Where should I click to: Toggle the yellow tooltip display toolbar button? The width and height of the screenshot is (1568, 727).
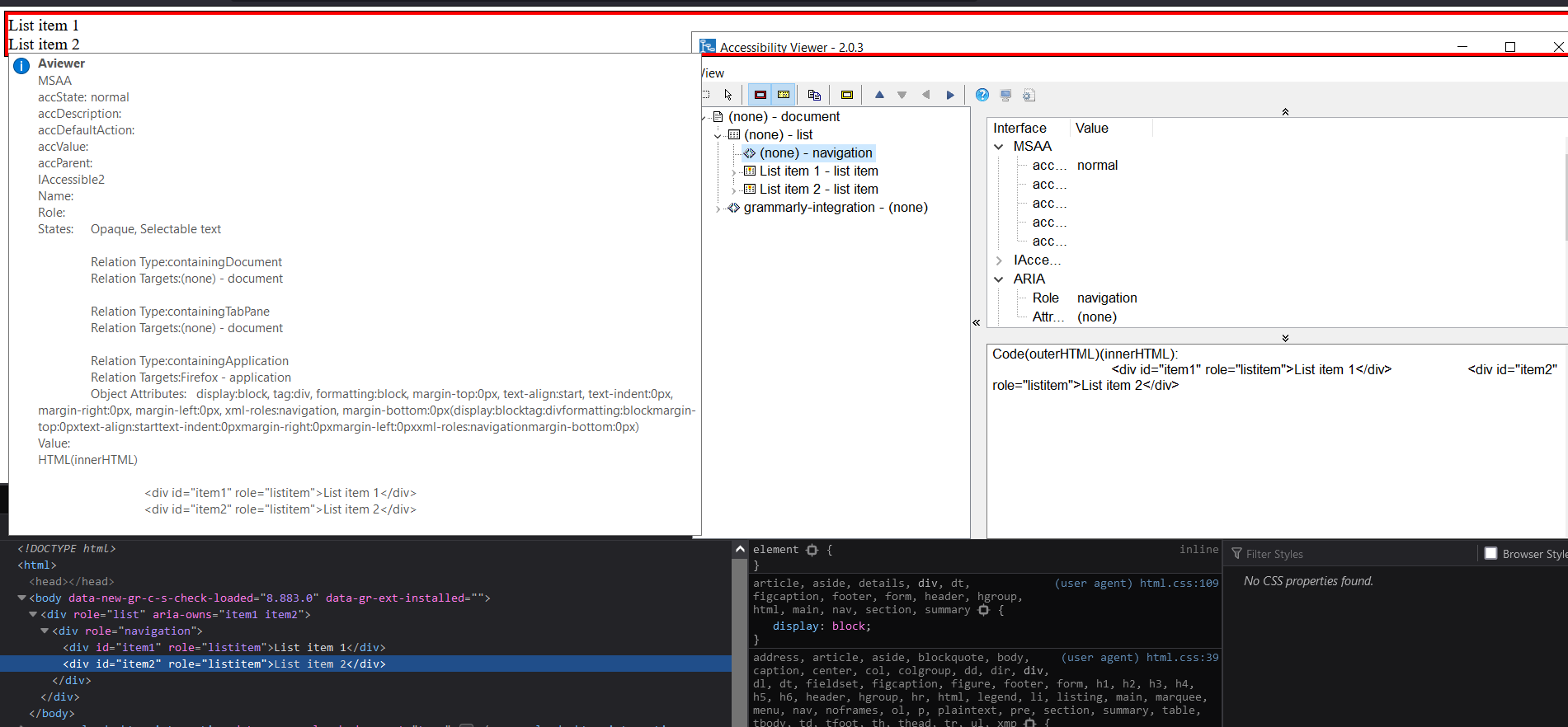784,95
